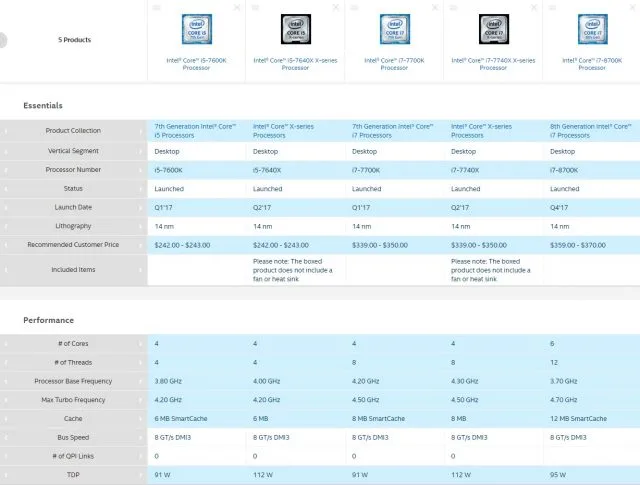The image size is (640, 485).
Task: Remove the i7-7740X X-series column via X
Action: point(534,8)
